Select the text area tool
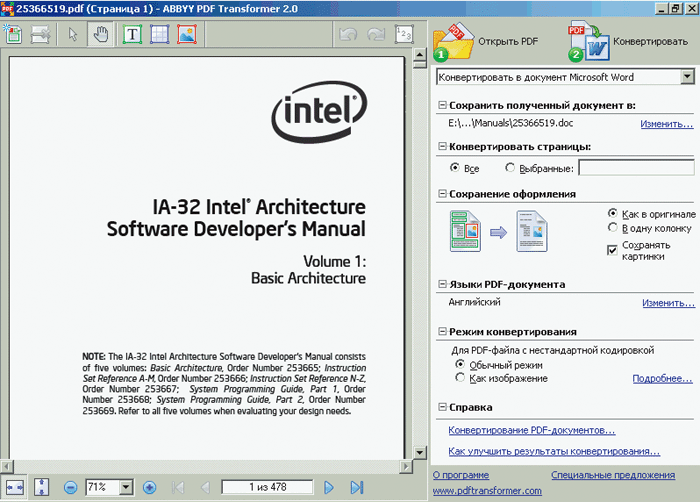The width and height of the screenshot is (700, 502). coord(132,34)
